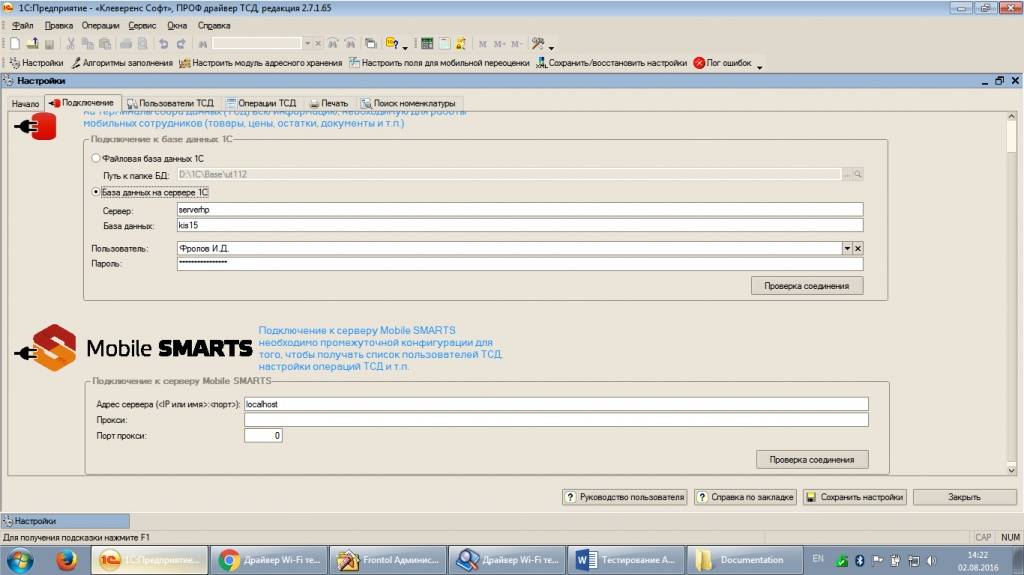Click Настроить модуль адресного хранения
Screen dimensions: 1024x575
[x=260, y=63]
